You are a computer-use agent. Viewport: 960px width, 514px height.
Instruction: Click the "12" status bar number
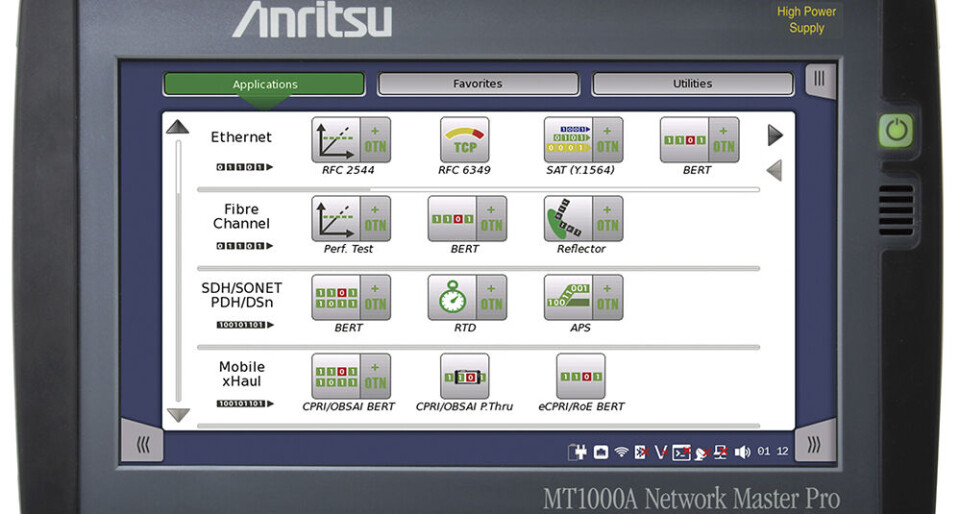click(x=782, y=451)
